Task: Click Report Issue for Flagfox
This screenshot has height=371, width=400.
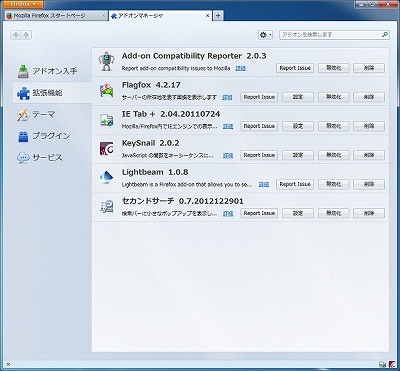Action: pos(259,97)
